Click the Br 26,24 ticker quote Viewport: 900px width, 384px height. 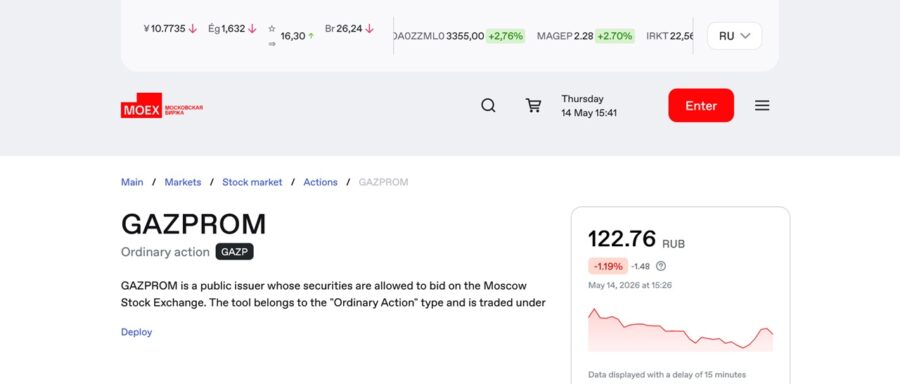click(x=349, y=28)
